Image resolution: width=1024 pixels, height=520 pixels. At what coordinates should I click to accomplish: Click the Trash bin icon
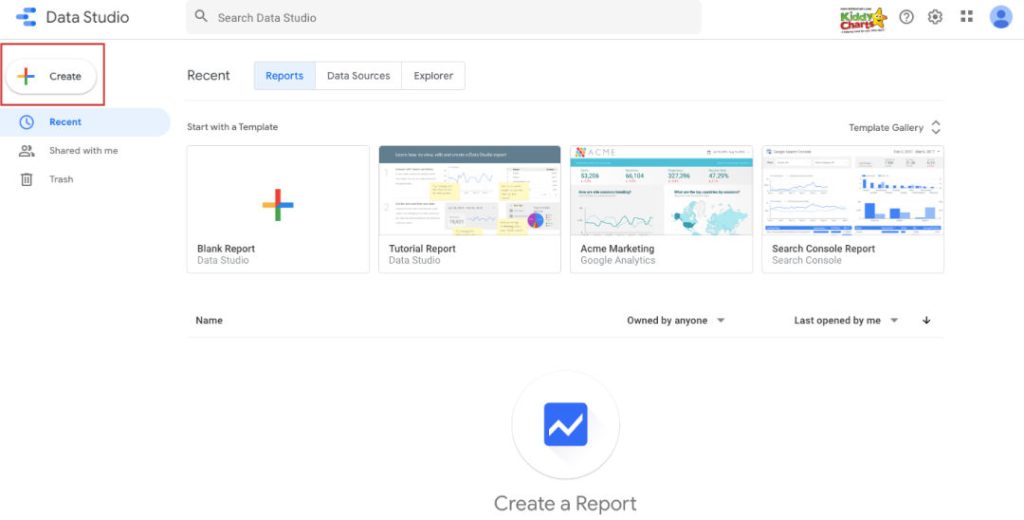pyautogui.click(x=26, y=179)
